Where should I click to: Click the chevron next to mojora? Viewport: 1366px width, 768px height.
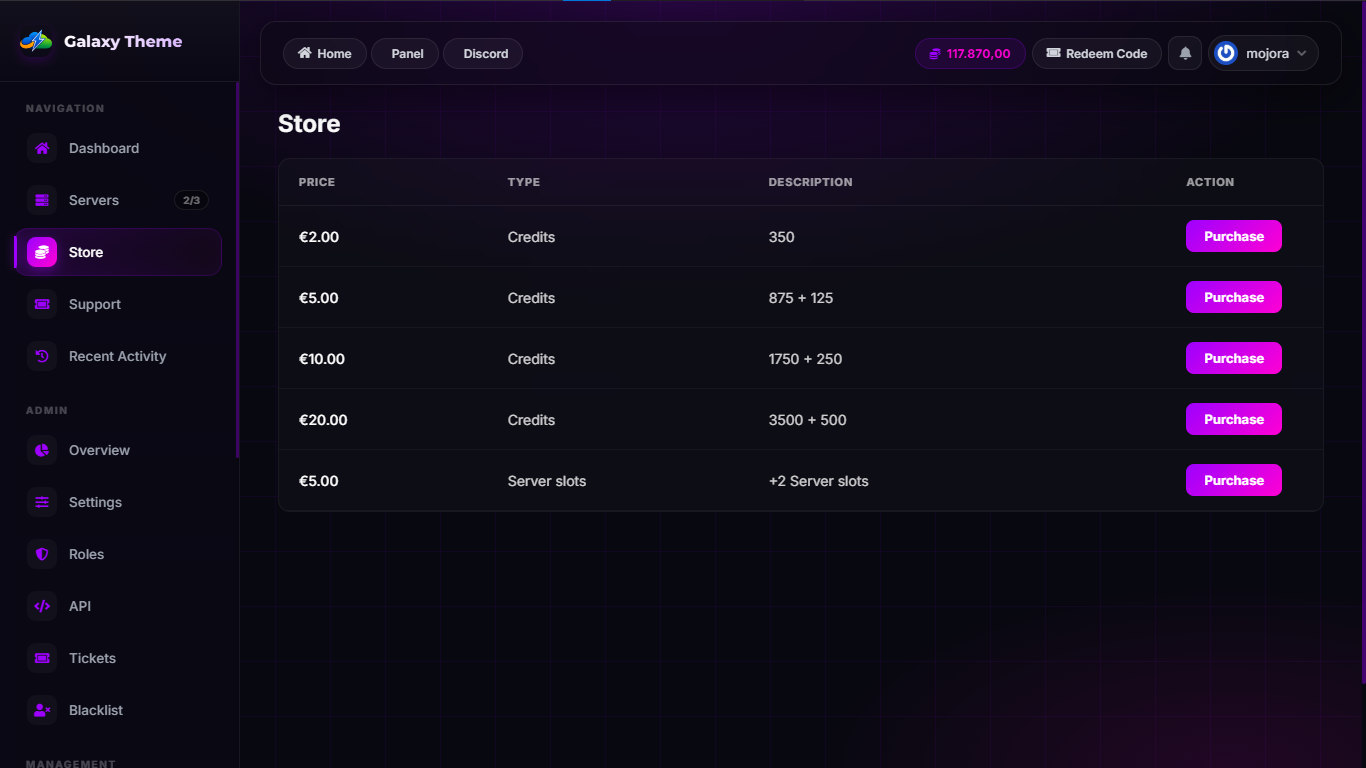point(1302,54)
